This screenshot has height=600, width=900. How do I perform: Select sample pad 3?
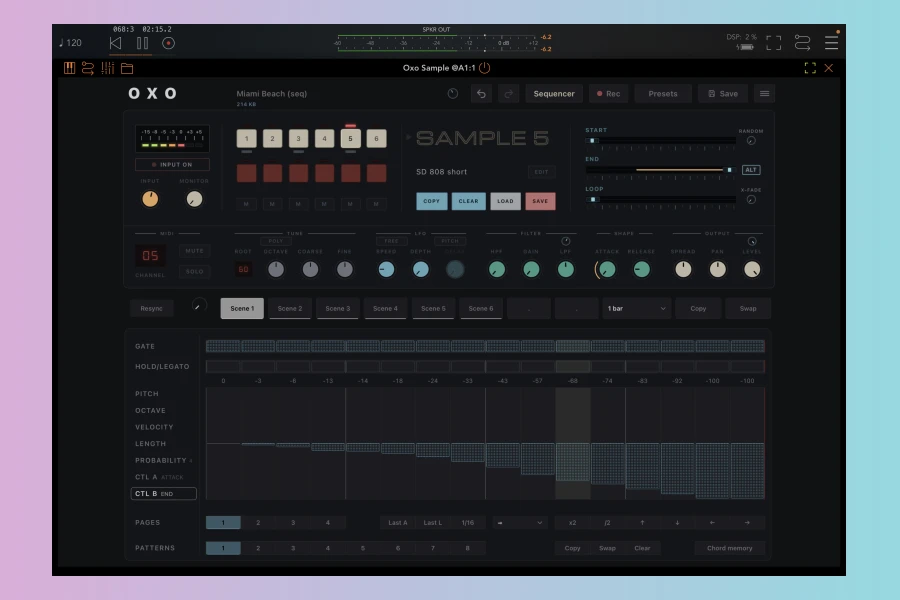(298, 138)
